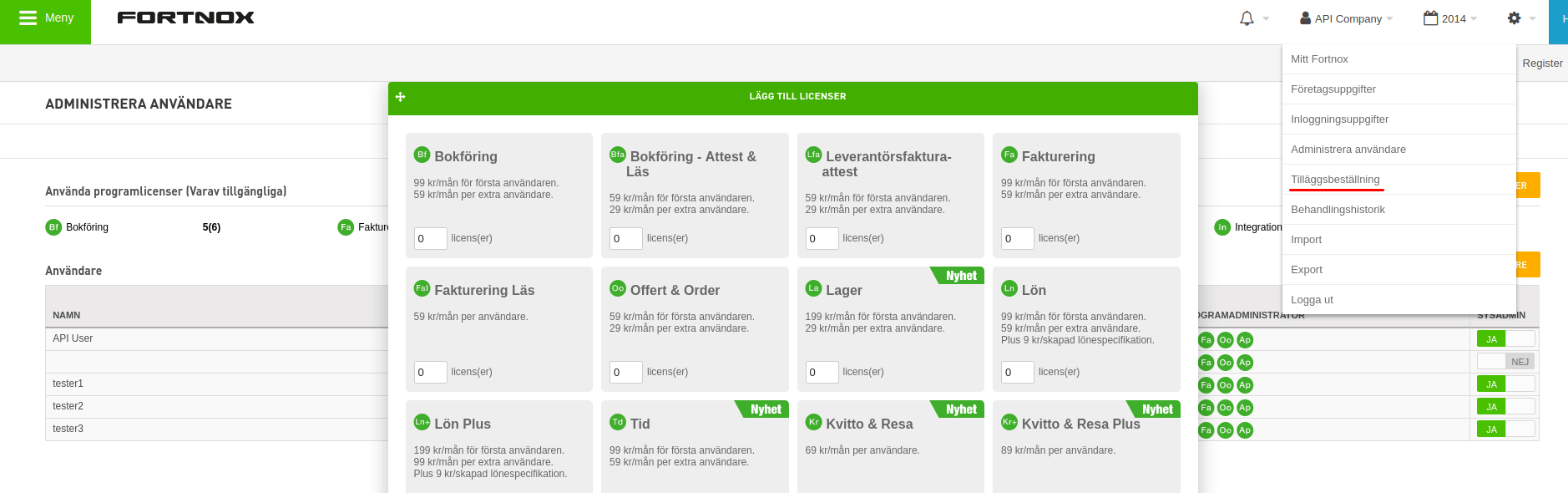Viewport: 1568px width, 493px height.
Task: Expand the 2014 fiscal year dropdown
Action: click(x=1450, y=18)
